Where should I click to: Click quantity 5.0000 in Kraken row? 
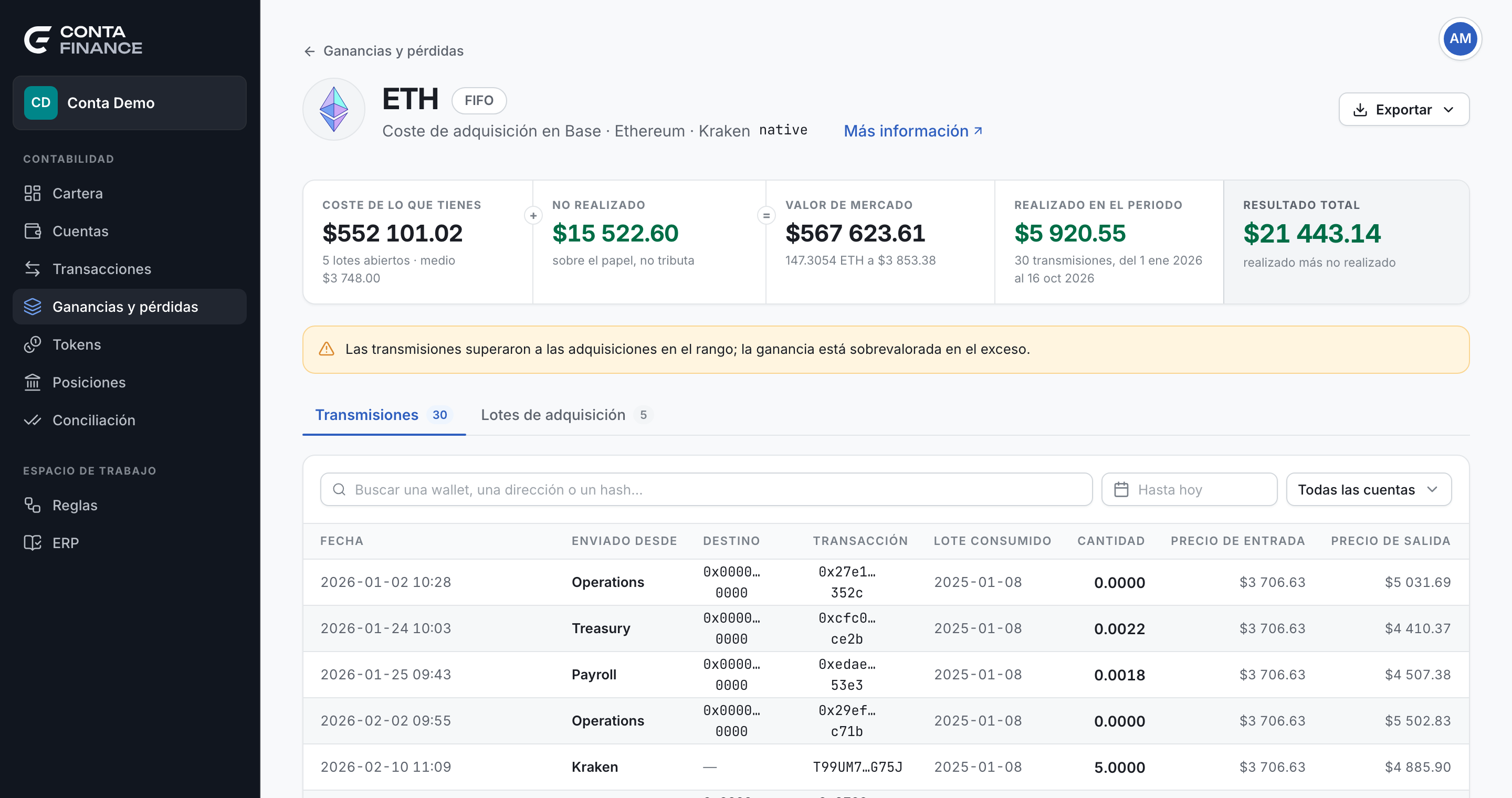[x=1119, y=768]
